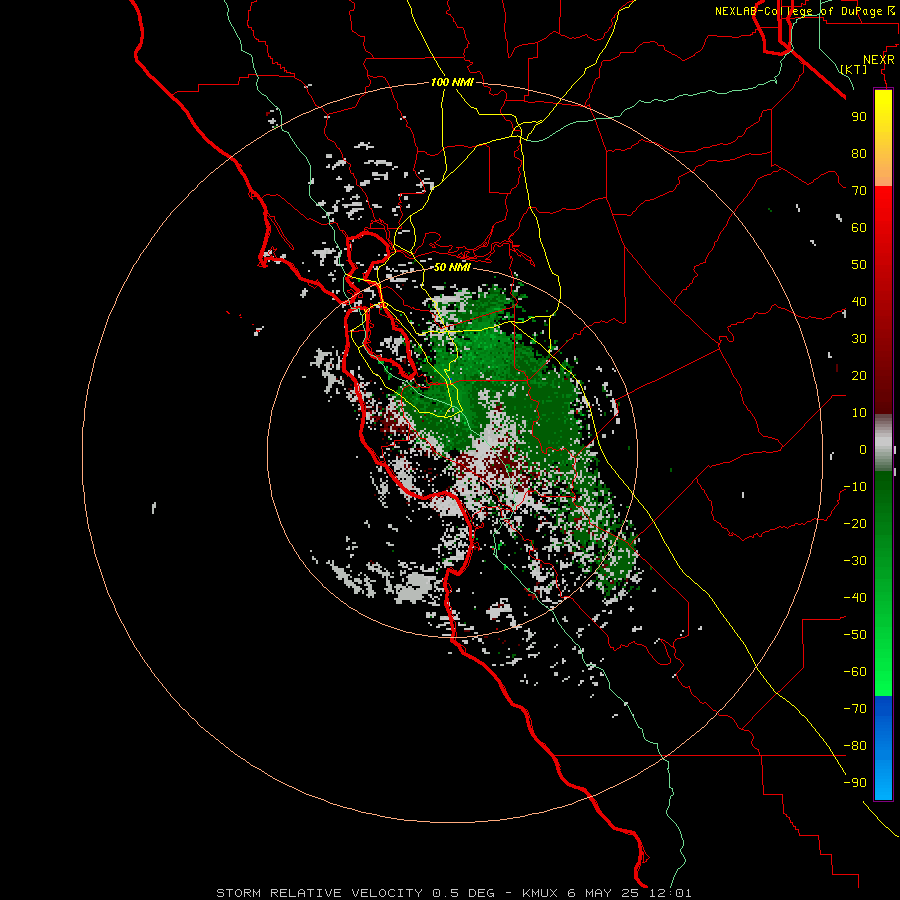Screen dimensions: 900x900
Task: Click the NEXR label above the color scale
Action: click(879, 60)
